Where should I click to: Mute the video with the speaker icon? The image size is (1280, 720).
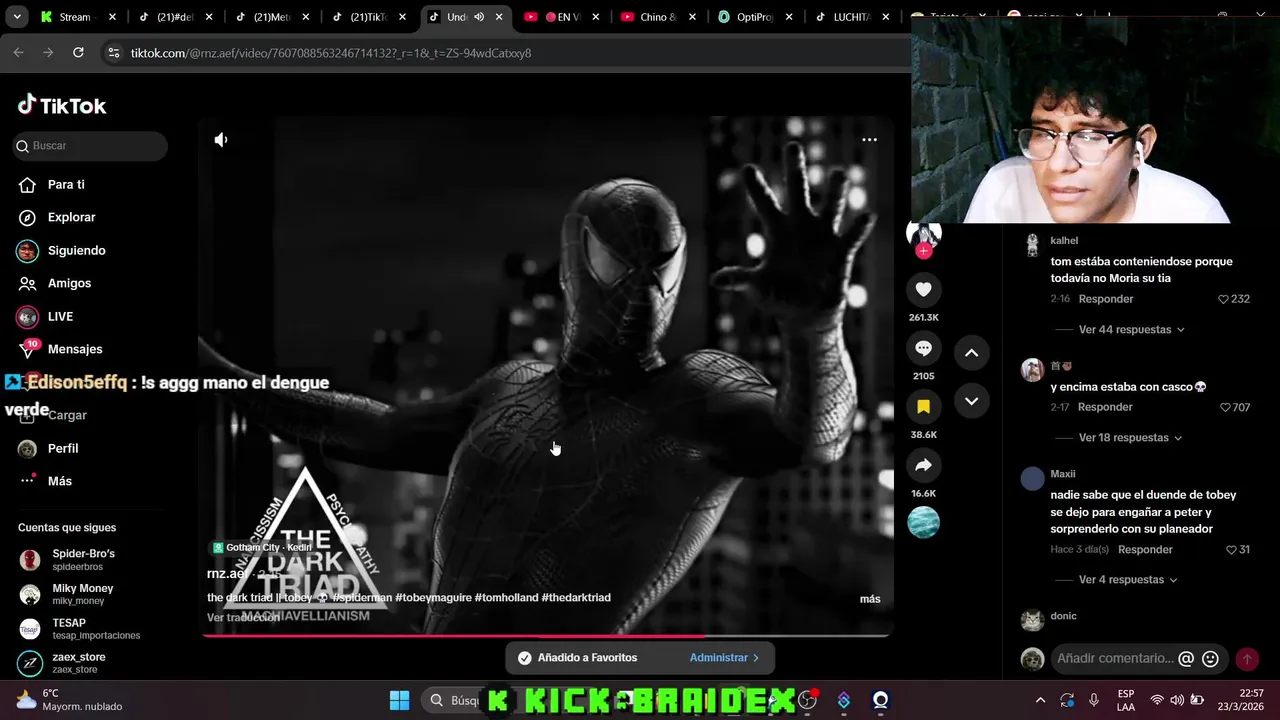pos(221,140)
